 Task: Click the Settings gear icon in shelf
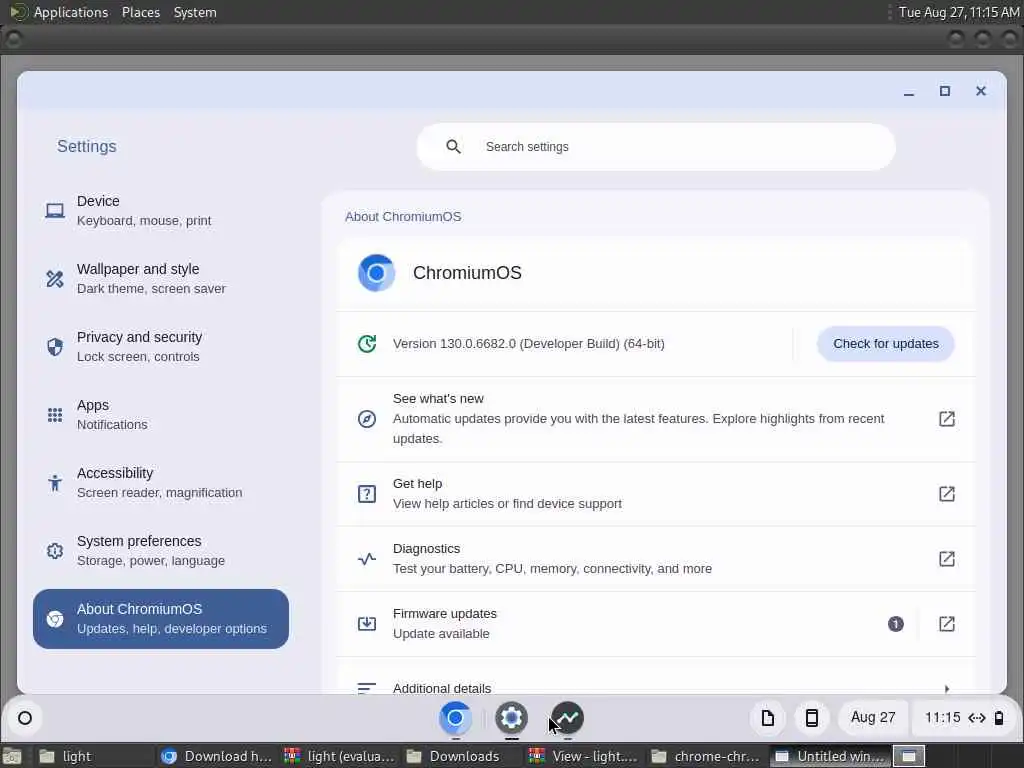click(511, 718)
